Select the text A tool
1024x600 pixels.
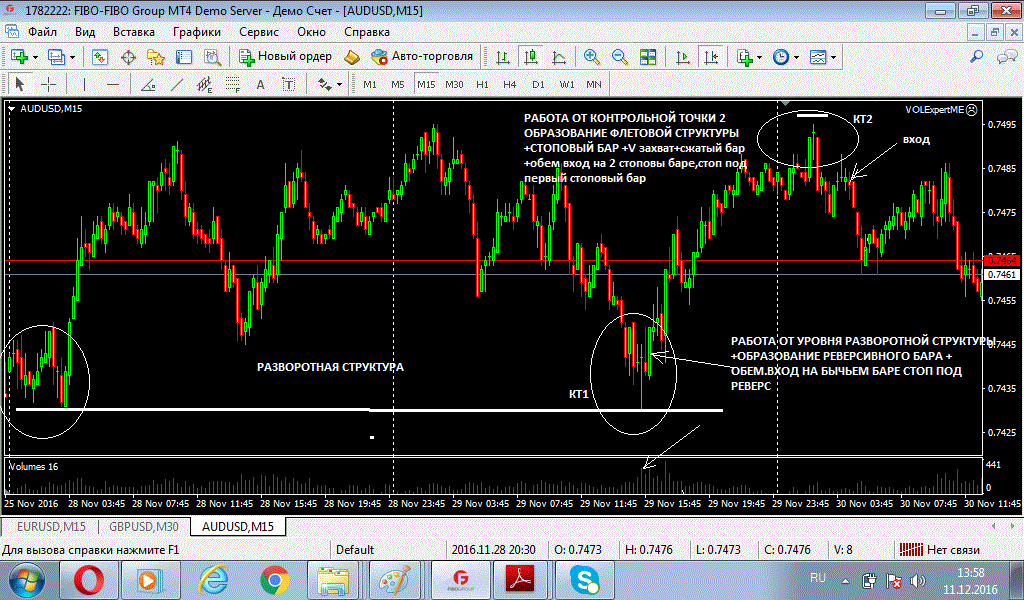pyautogui.click(x=261, y=84)
